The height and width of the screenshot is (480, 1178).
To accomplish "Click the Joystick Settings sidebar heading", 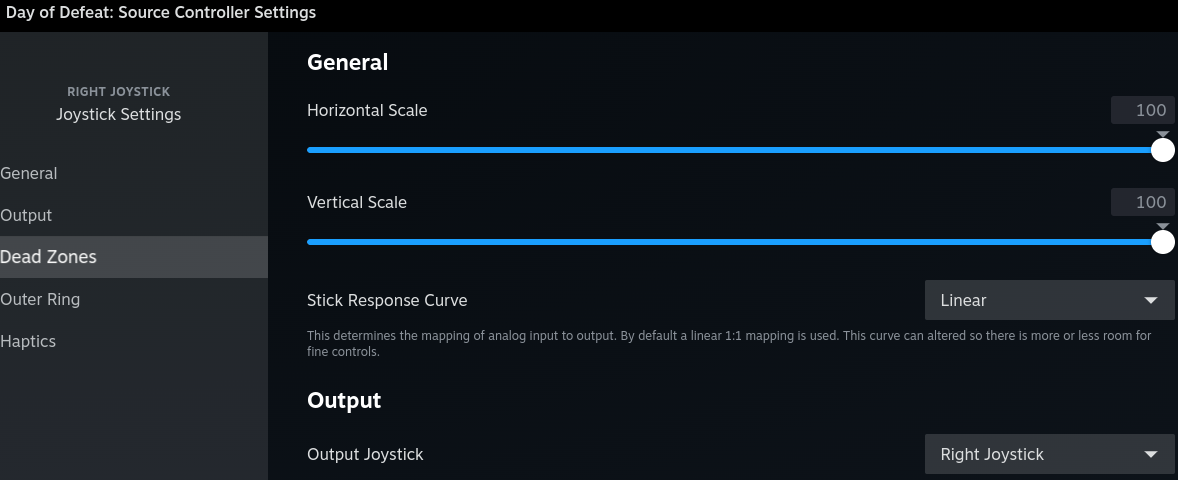I will [x=119, y=114].
